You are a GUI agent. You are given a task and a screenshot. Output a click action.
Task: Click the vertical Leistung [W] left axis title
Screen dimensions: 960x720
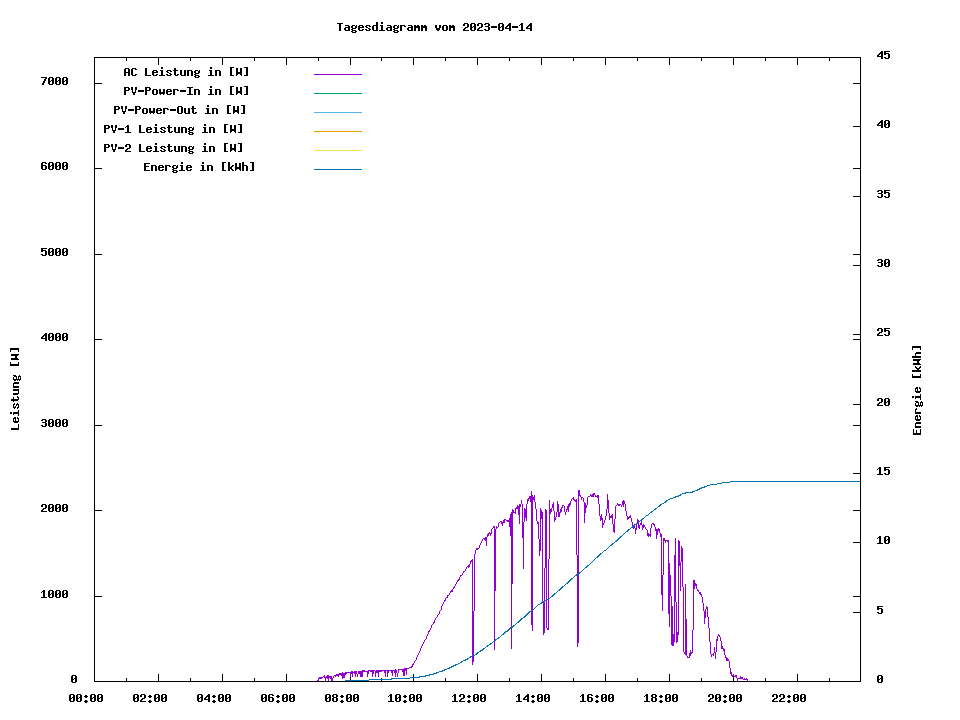point(15,389)
